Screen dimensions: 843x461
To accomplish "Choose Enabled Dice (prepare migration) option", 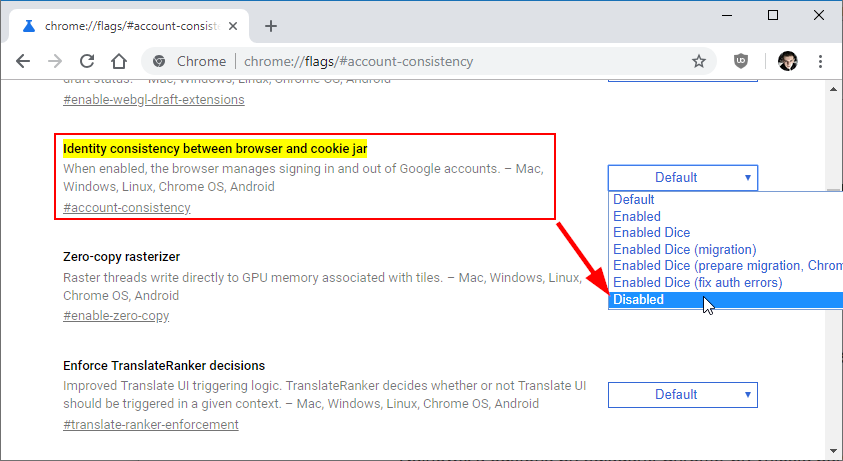I will tap(726, 266).
